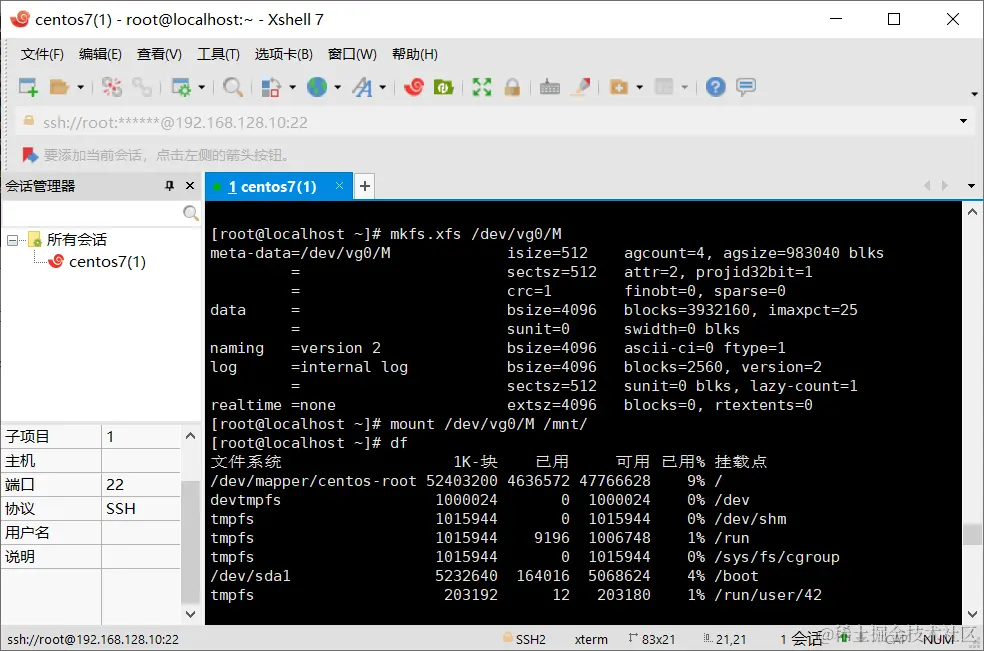Screen dimensions: 984x651
Task: Click the red flag add-session arrow icon
Action: point(29,154)
